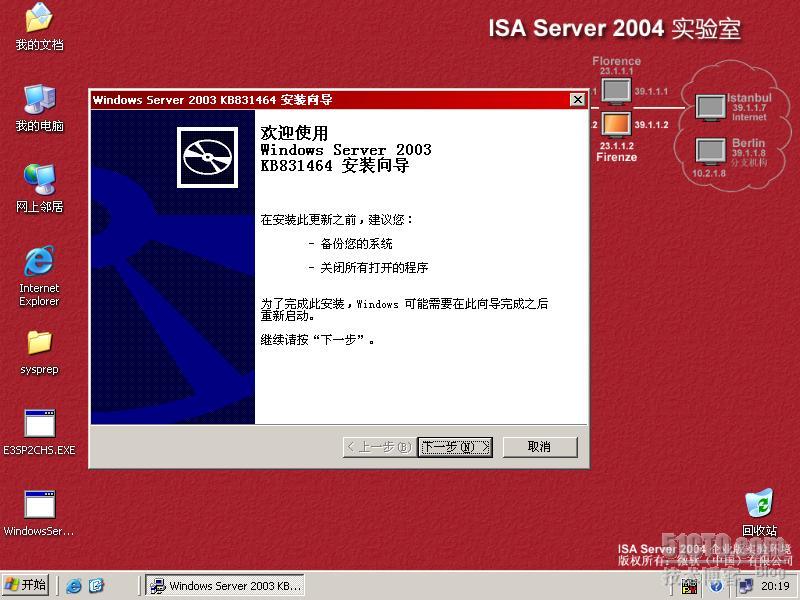The height and width of the screenshot is (600, 800).
Task: Launch Internet Explorer from quick launch
Action: (x=74, y=586)
